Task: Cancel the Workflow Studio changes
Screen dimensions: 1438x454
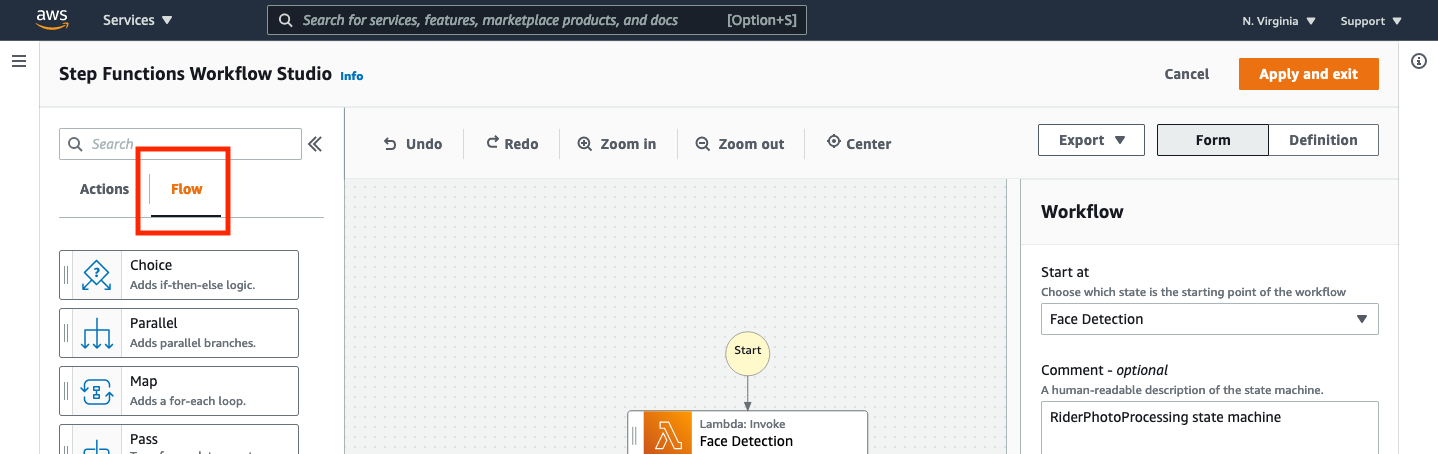Action: coord(1187,74)
